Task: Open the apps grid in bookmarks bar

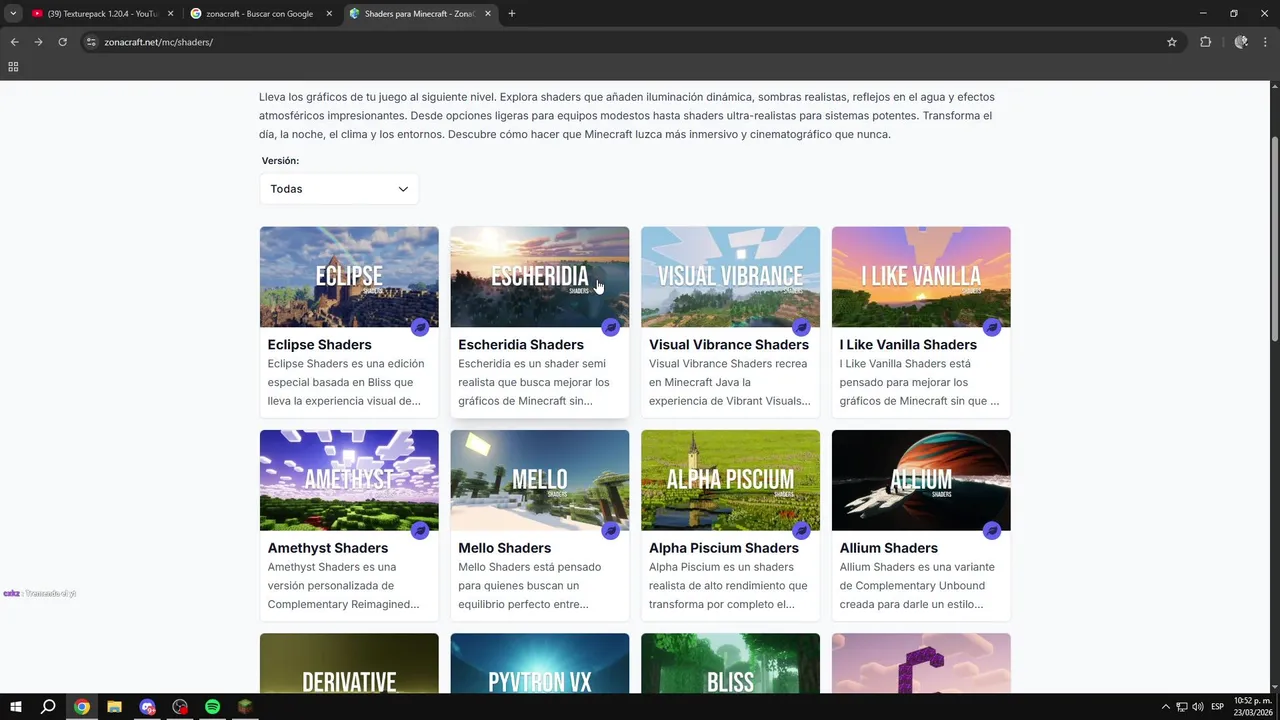Action: tap(13, 67)
